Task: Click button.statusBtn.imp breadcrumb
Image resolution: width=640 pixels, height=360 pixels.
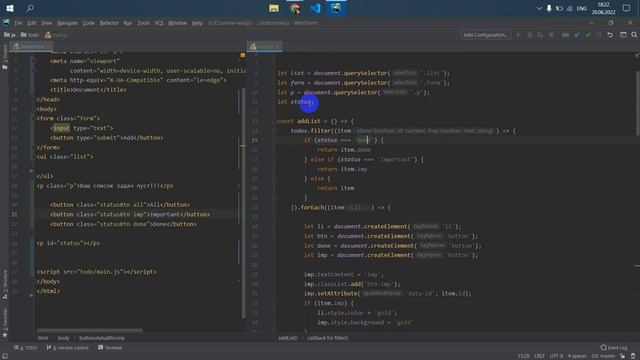Action: [102, 338]
